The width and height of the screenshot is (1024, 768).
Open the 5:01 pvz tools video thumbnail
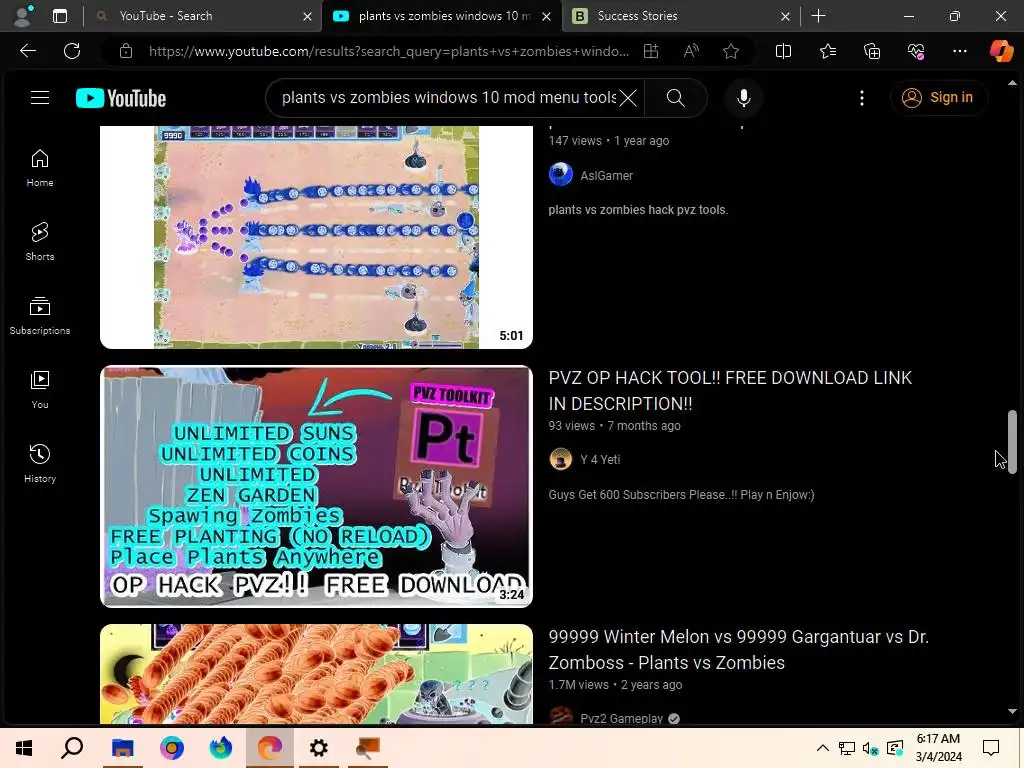(x=316, y=238)
